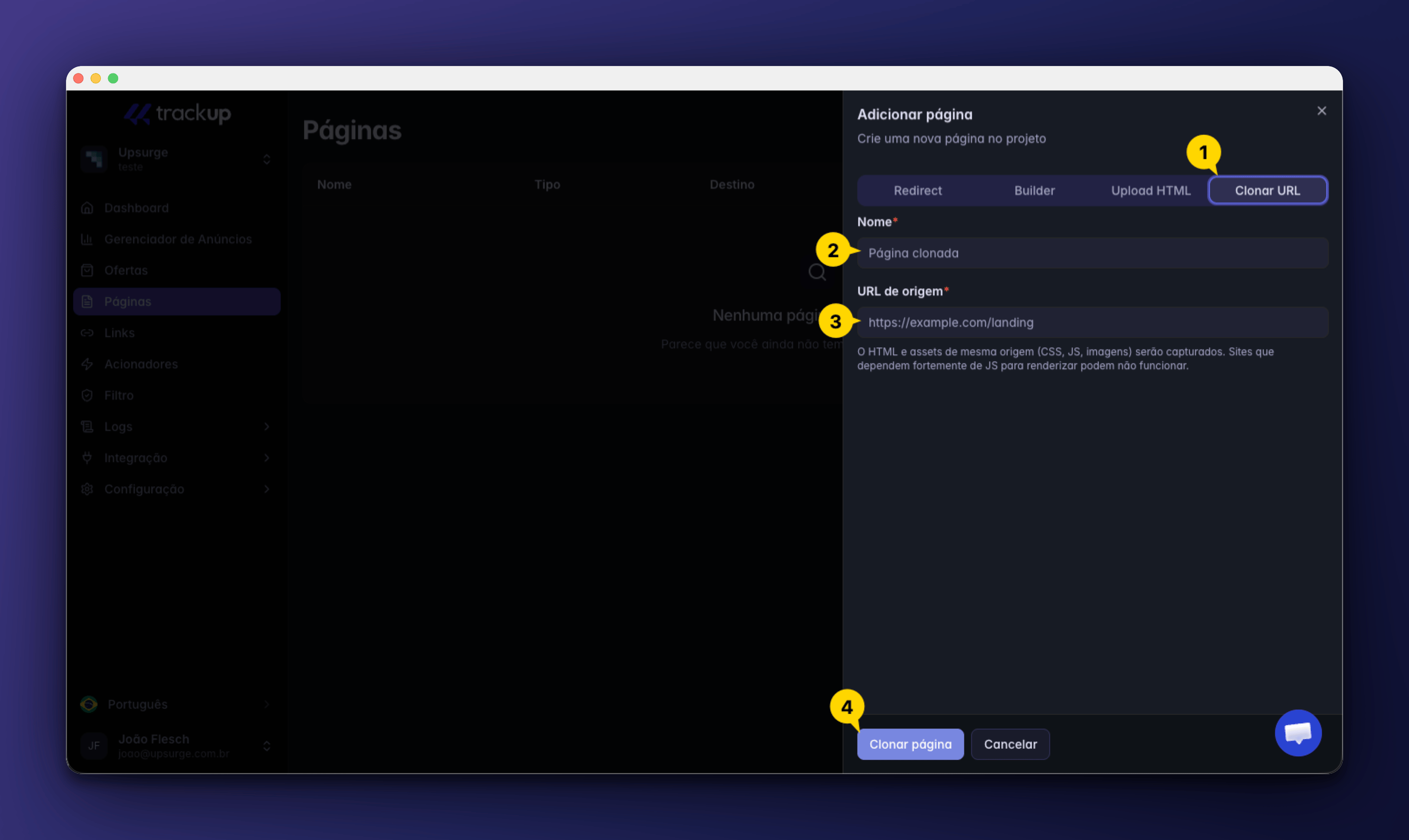Click the Gerenciador de Anúncios chart icon
Screen dimensions: 1409x840
pos(87,239)
